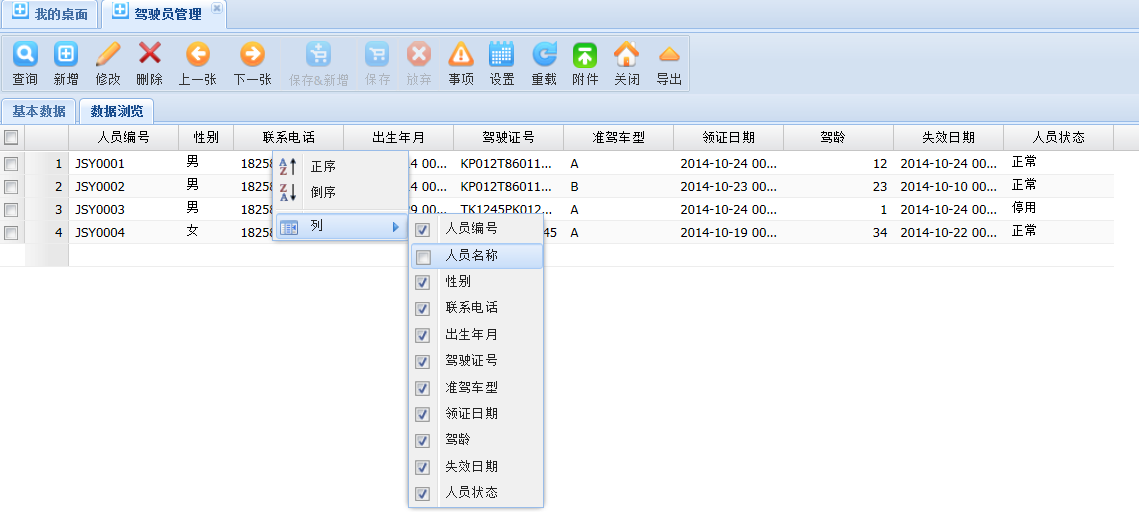
Task: Click the 驾驶证号 column header
Action: [x=508, y=138]
